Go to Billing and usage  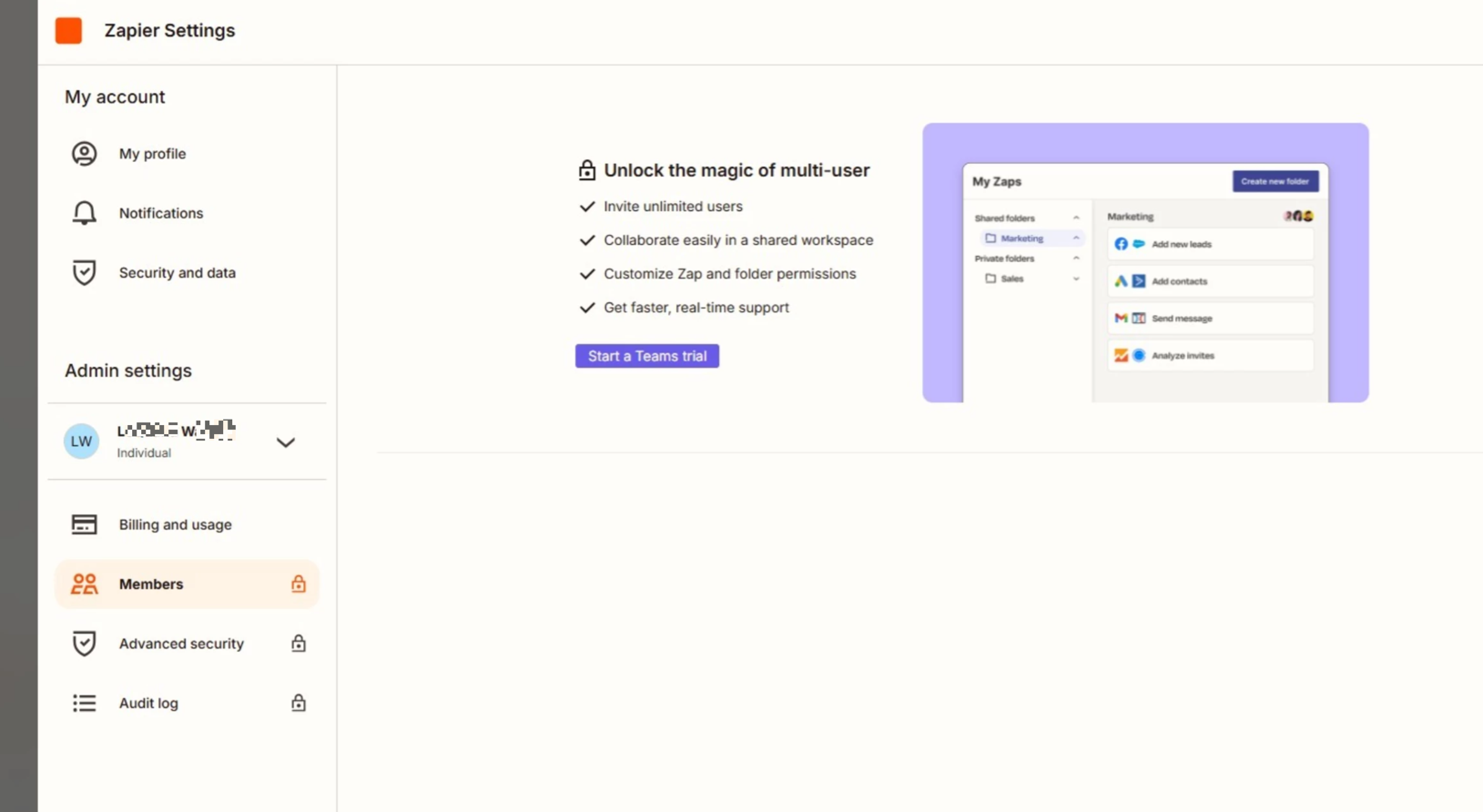click(175, 524)
